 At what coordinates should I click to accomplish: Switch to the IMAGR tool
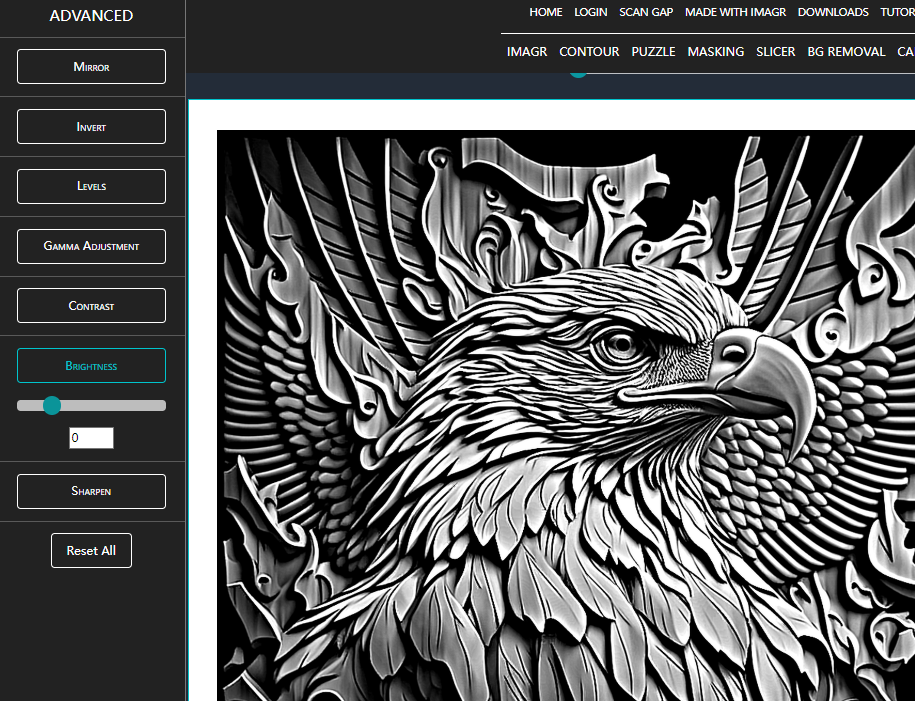(x=527, y=52)
